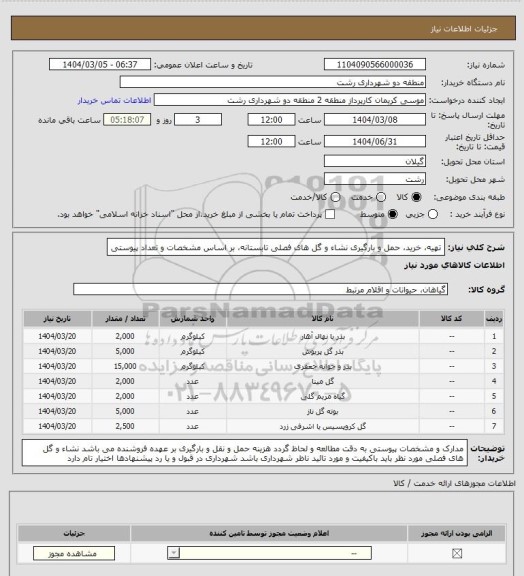Click the goods group field گیاهان، حیوانات
Image resolution: width=524 pixels, height=576 pixels.
(261, 289)
